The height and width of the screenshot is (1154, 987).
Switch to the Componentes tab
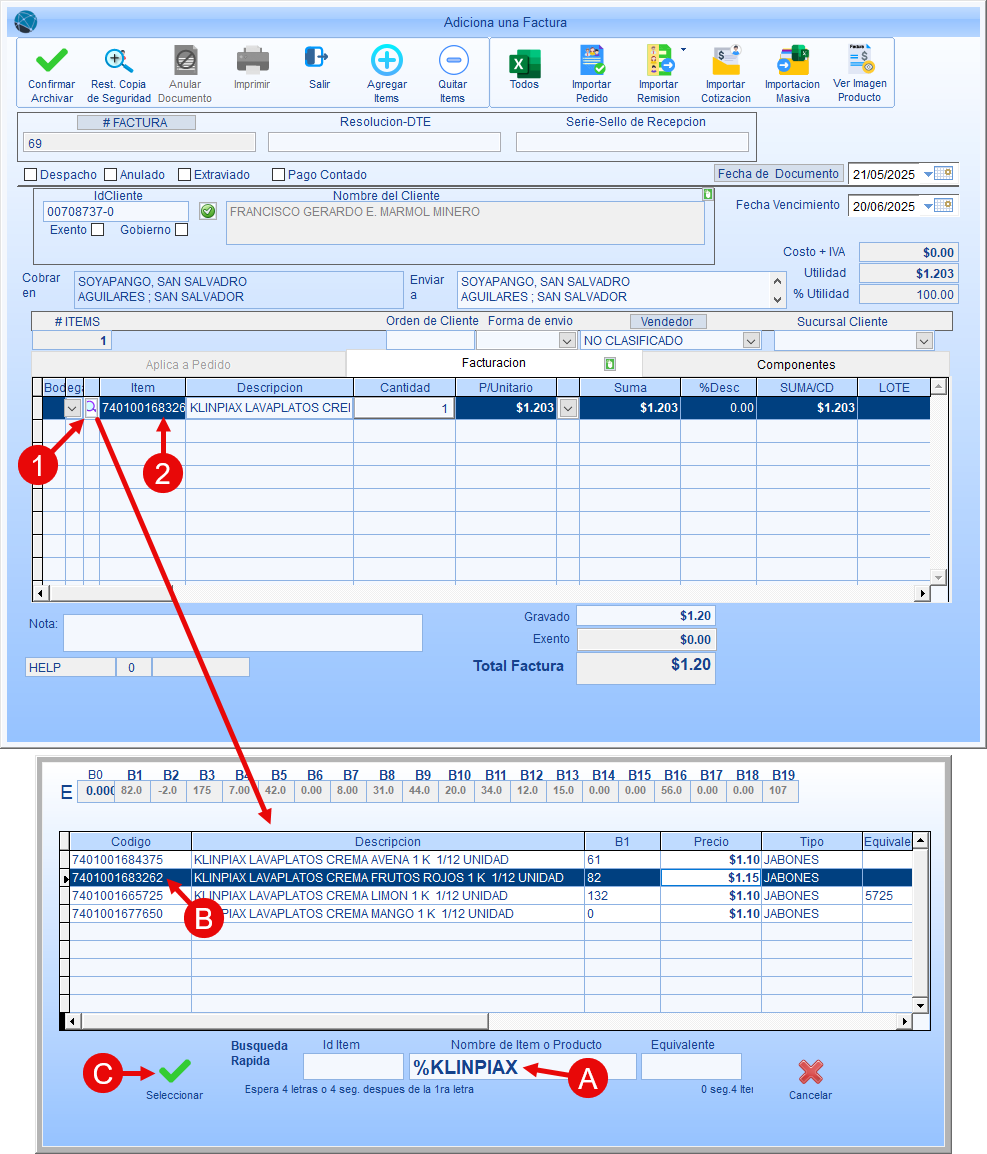click(x=796, y=364)
